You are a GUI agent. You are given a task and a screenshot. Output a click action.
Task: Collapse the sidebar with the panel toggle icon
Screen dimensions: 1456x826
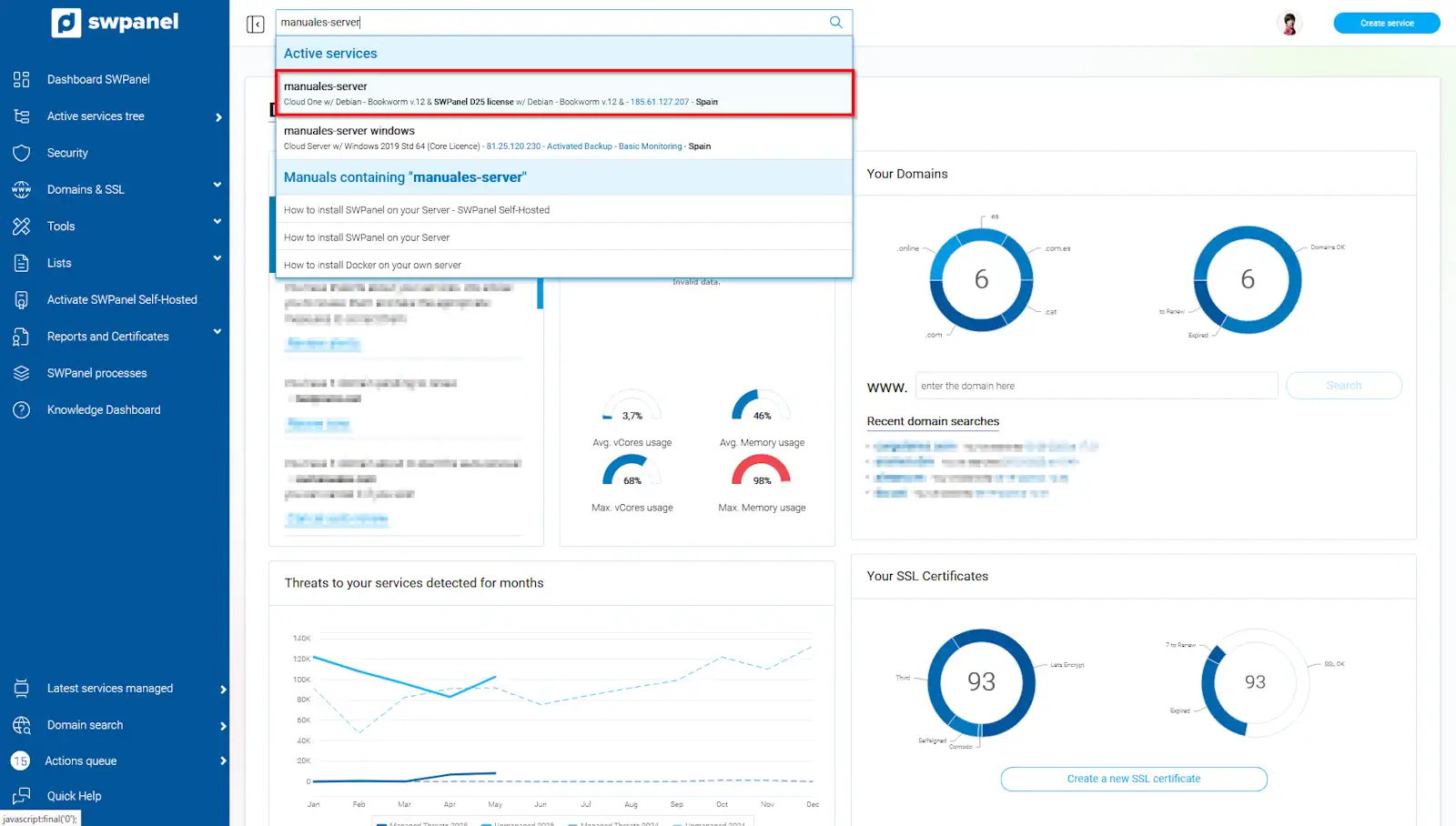[x=255, y=25]
